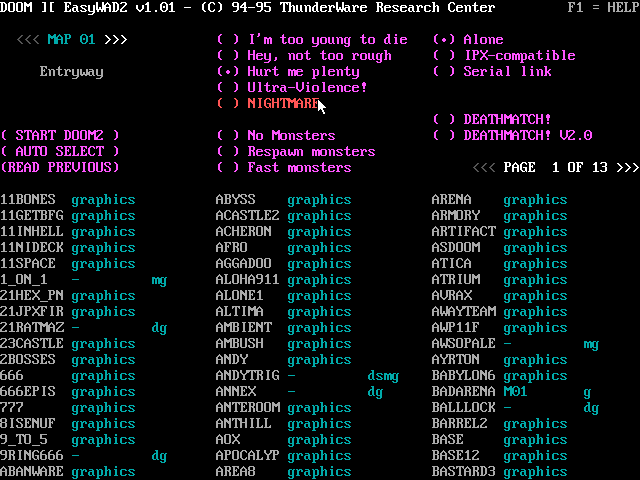Select BABYLON6 wad file

464,375
